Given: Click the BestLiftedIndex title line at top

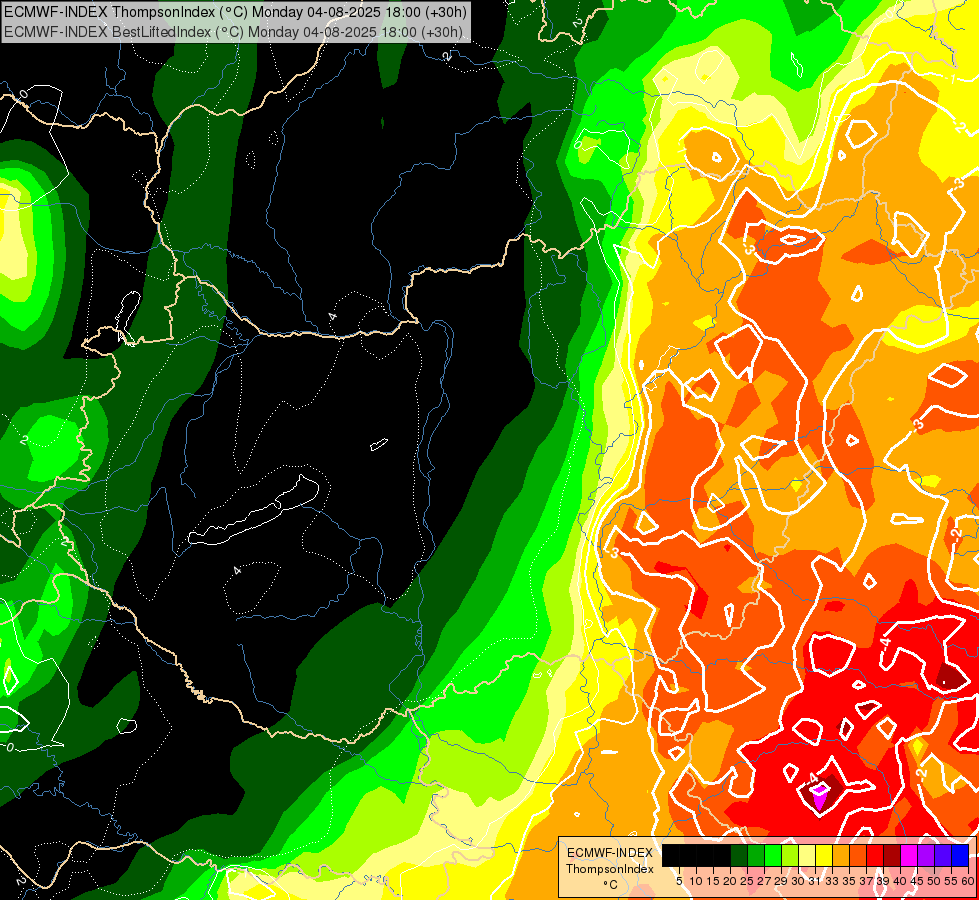Looking at the screenshot, I should 234,32.
